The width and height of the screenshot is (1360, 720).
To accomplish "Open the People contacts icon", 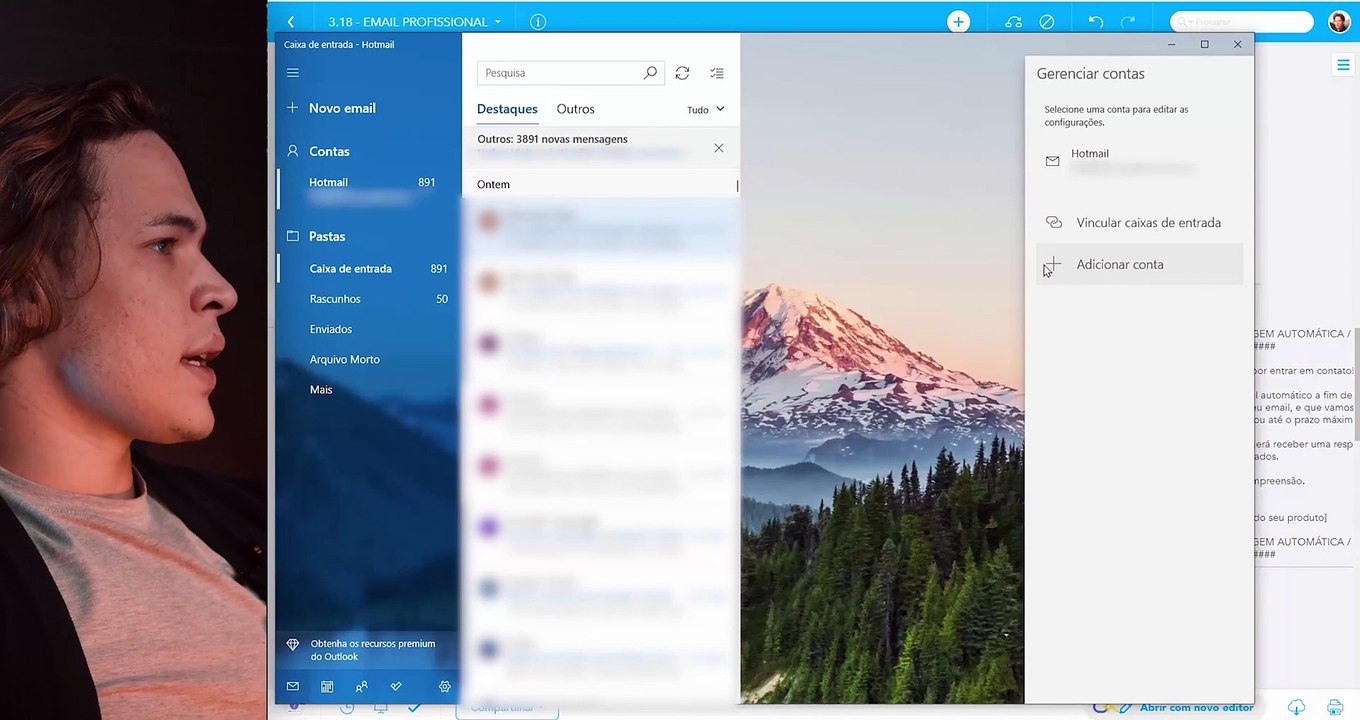I will pos(362,687).
